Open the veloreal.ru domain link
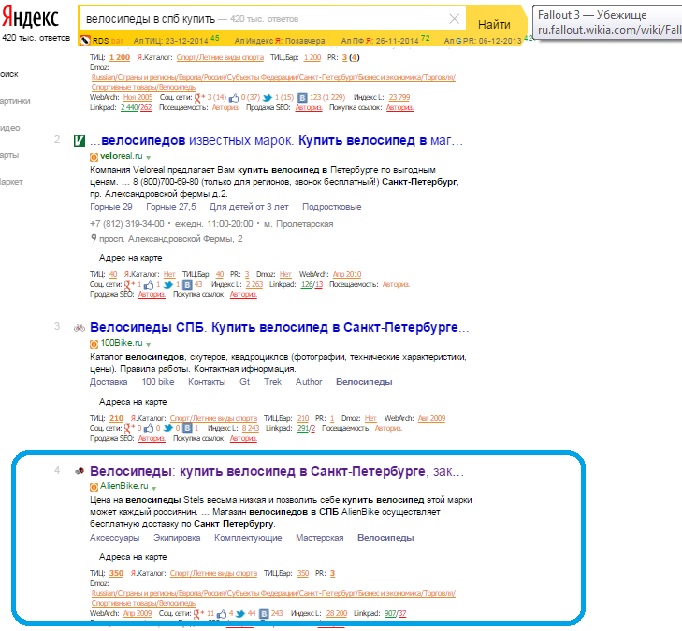 click(x=121, y=156)
